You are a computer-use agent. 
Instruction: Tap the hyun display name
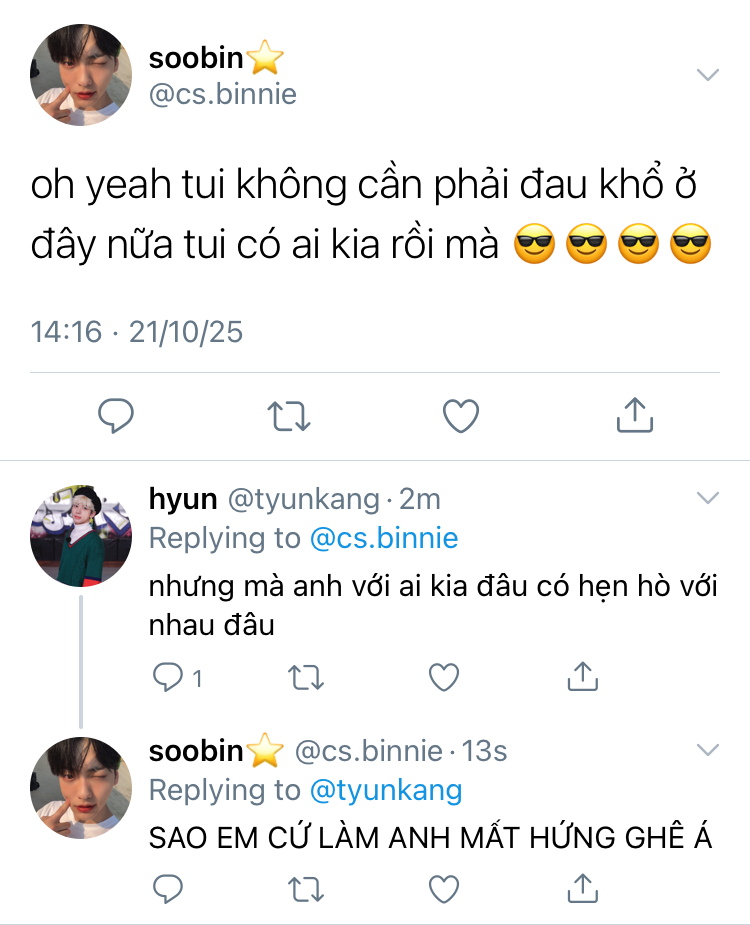click(x=183, y=499)
